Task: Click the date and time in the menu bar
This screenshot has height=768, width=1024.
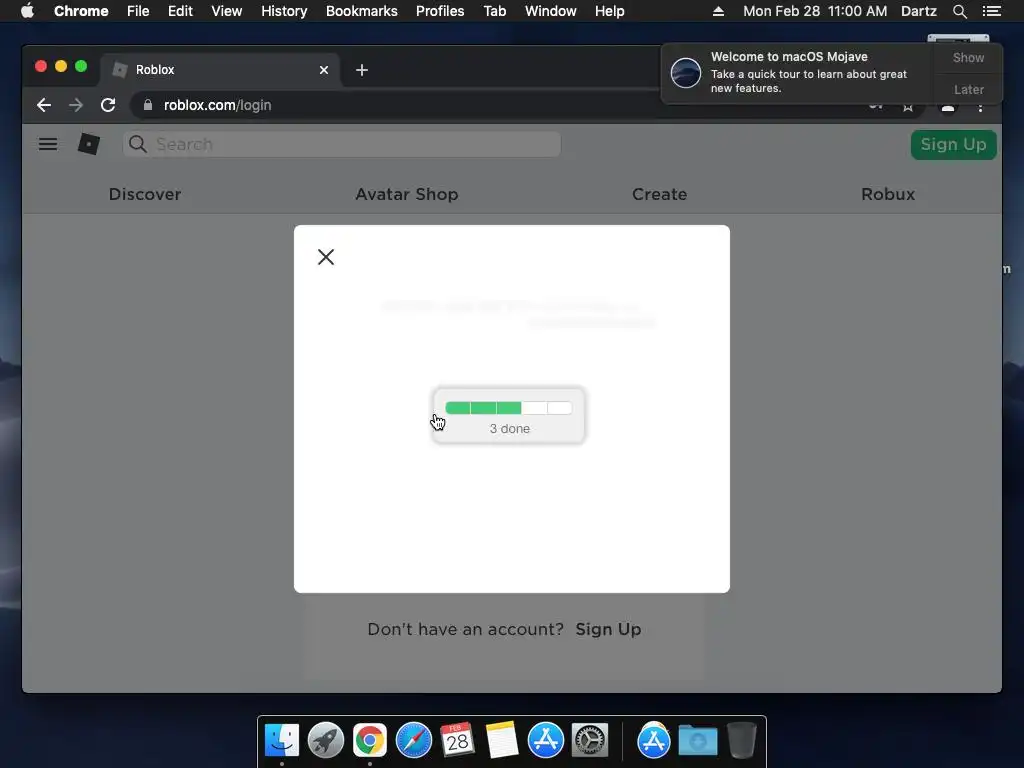Action: [815, 11]
